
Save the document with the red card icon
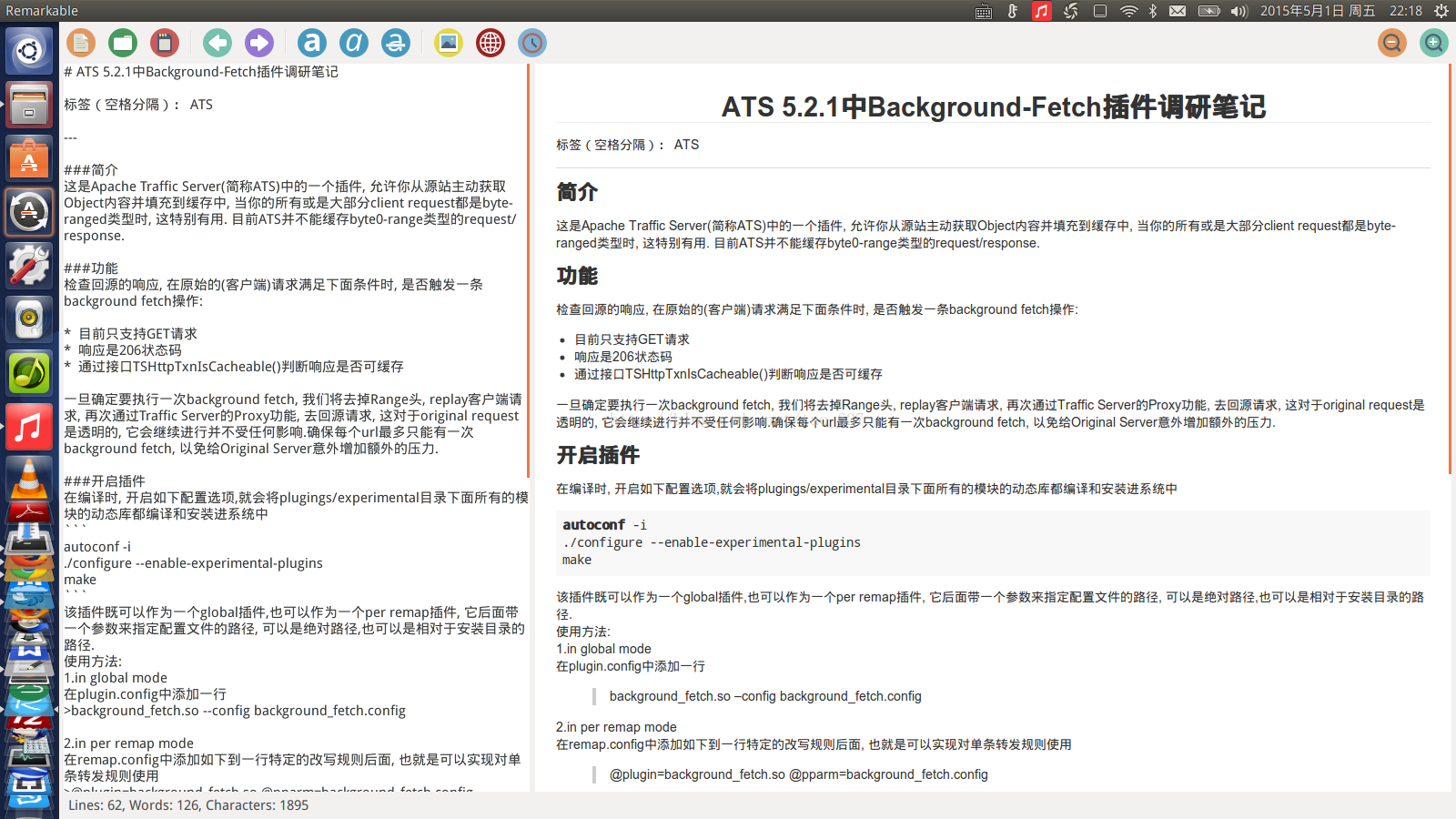(165, 43)
